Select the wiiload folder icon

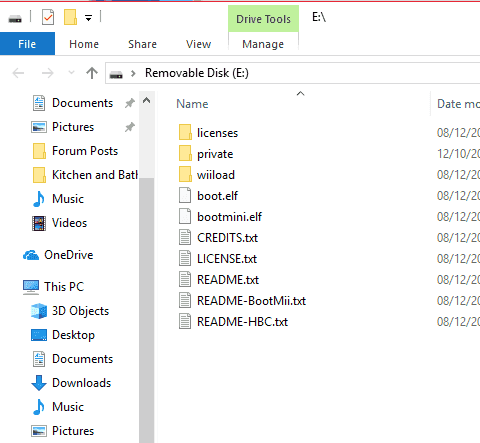[185, 174]
